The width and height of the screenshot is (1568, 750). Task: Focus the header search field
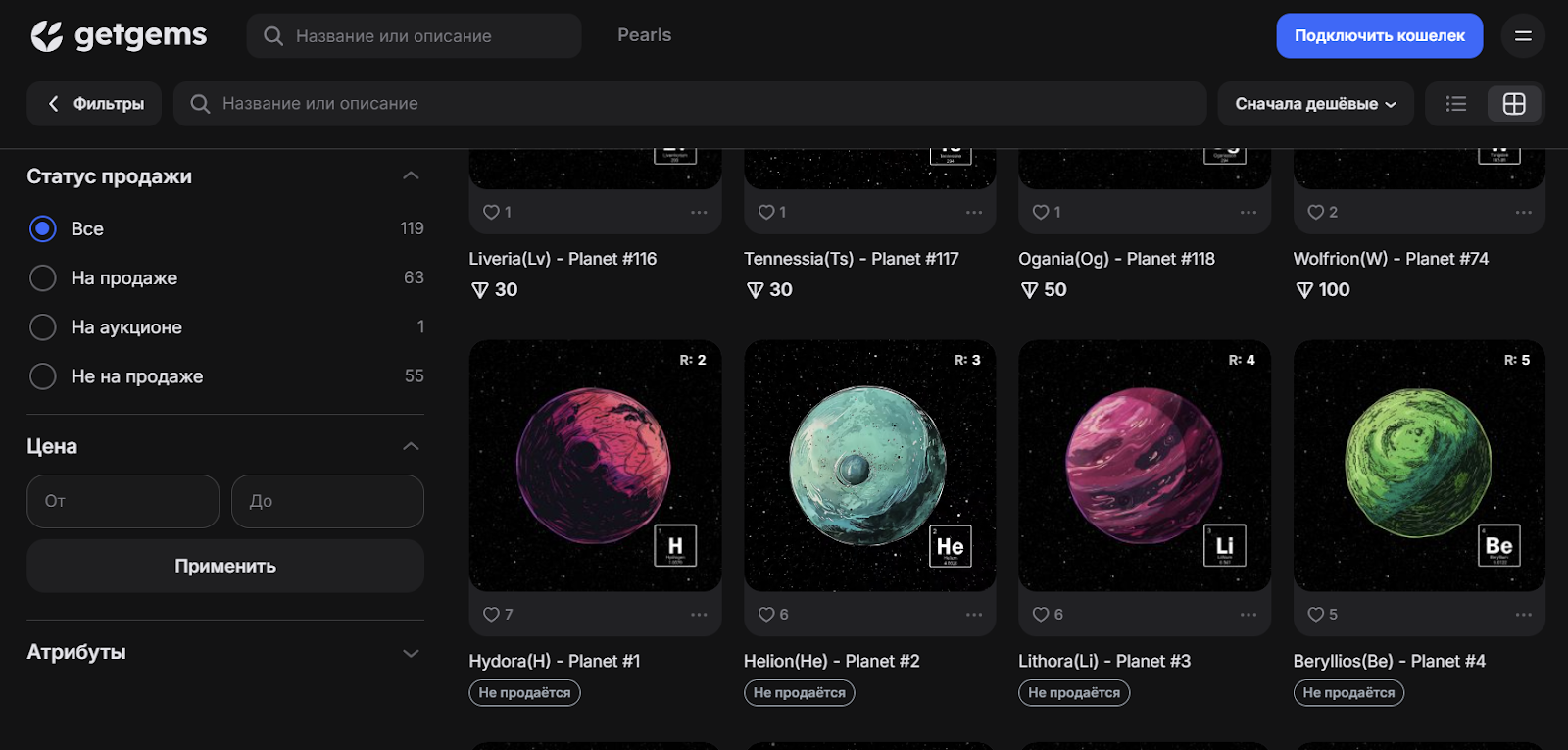[414, 36]
